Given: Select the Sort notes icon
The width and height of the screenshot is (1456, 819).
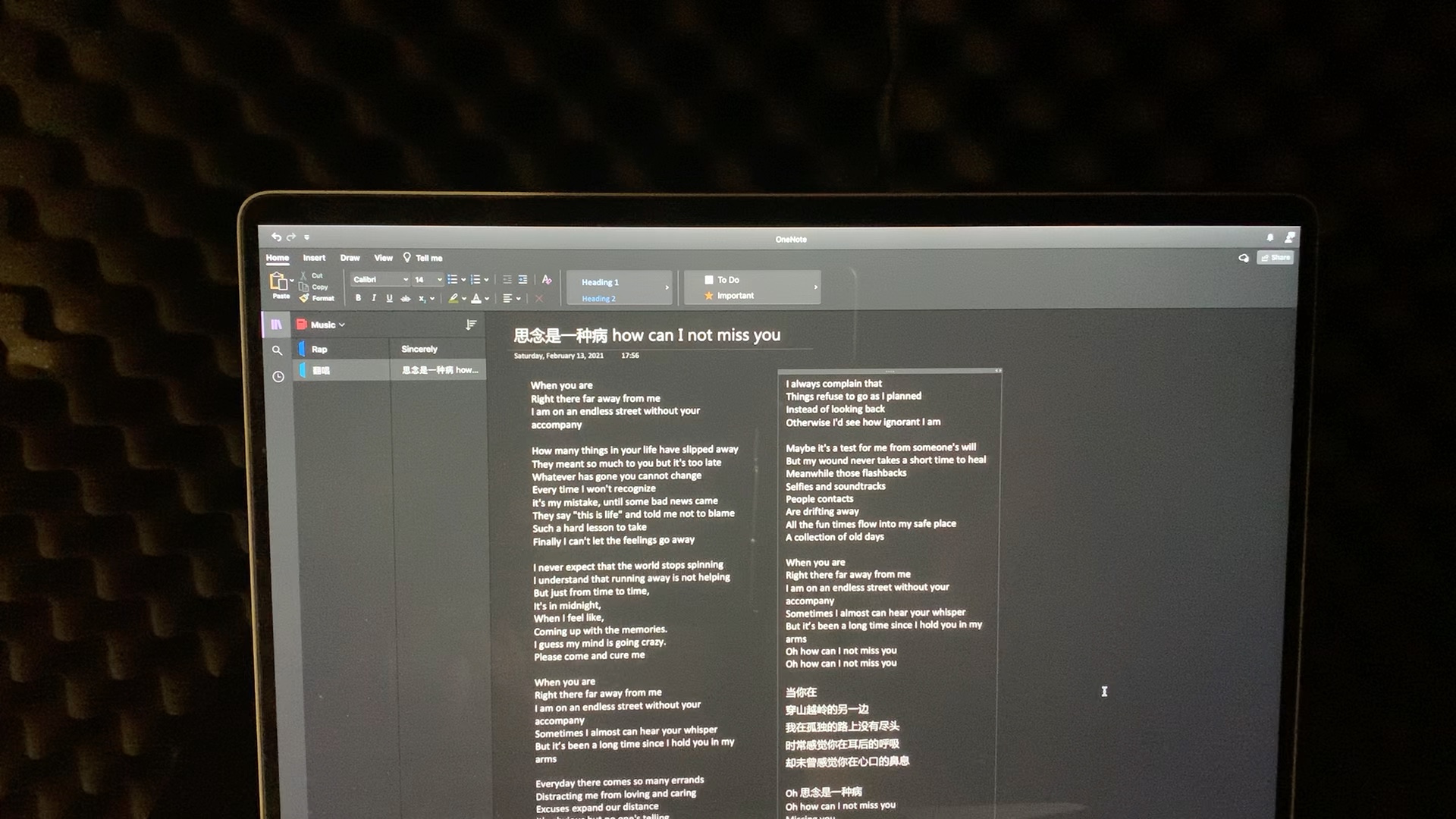Looking at the screenshot, I should tap(471, 324).
